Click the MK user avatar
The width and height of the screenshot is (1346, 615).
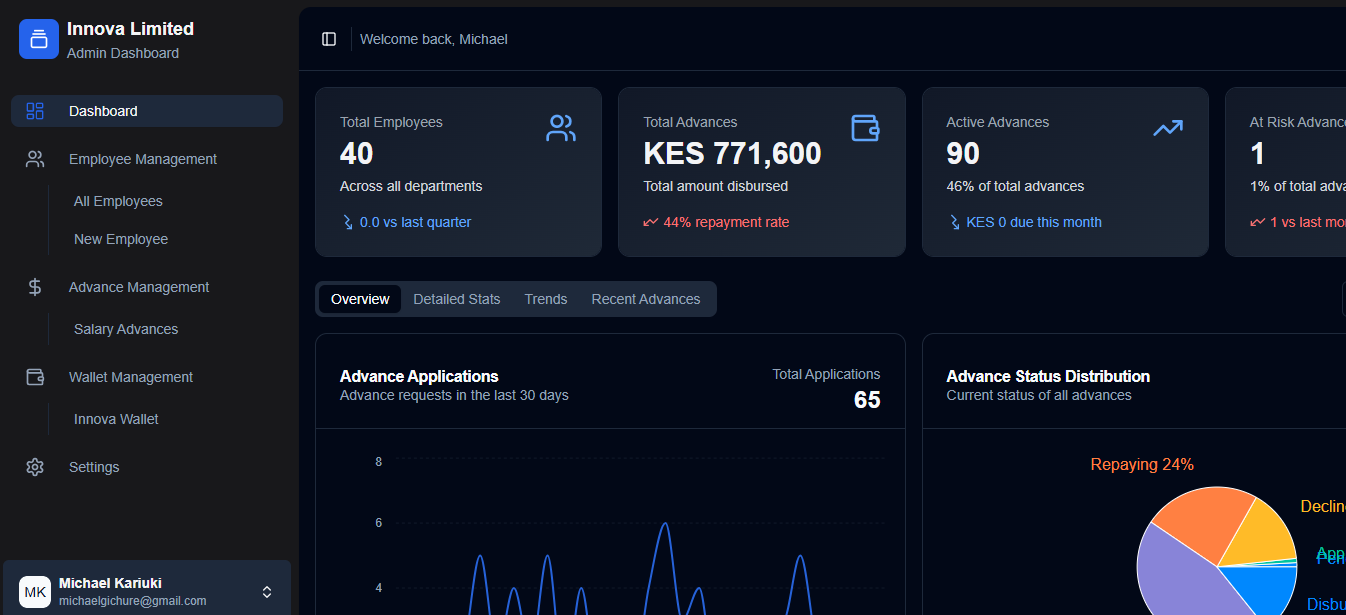[x=35, y=592]
